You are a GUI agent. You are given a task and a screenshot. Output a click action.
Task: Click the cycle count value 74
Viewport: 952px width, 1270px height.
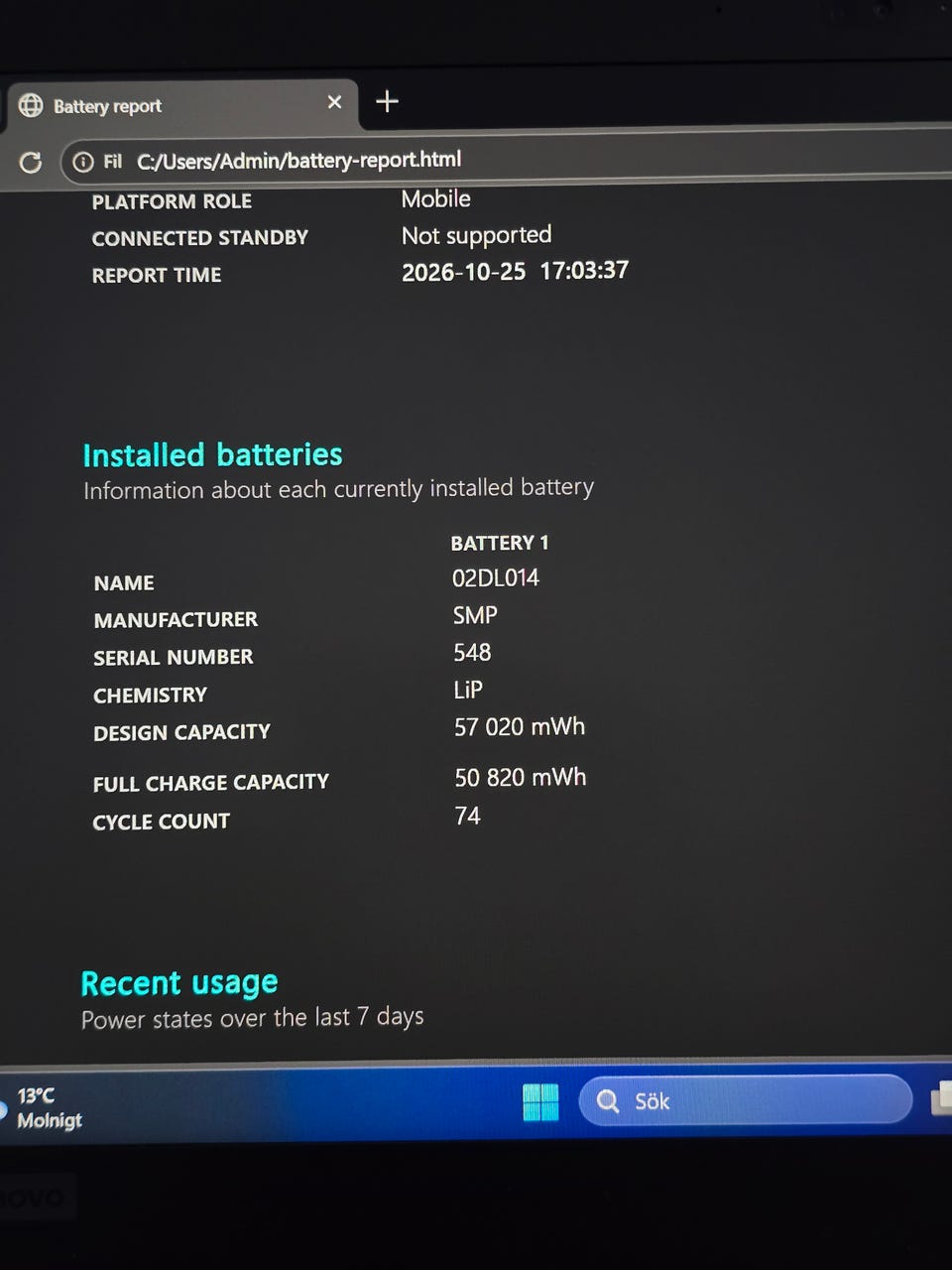pyautogui.click(x=467, y=816)
